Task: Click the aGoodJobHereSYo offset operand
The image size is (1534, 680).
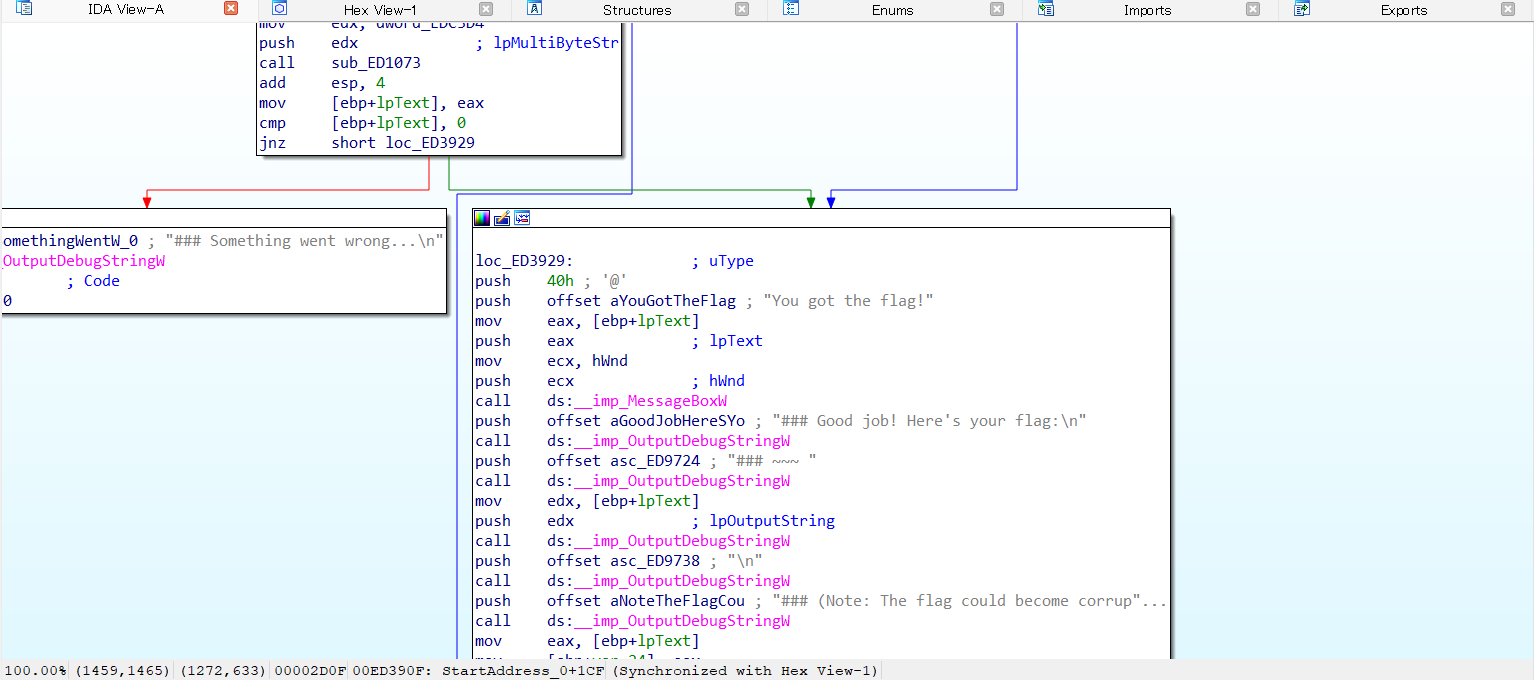Action: tap(677, 421)
